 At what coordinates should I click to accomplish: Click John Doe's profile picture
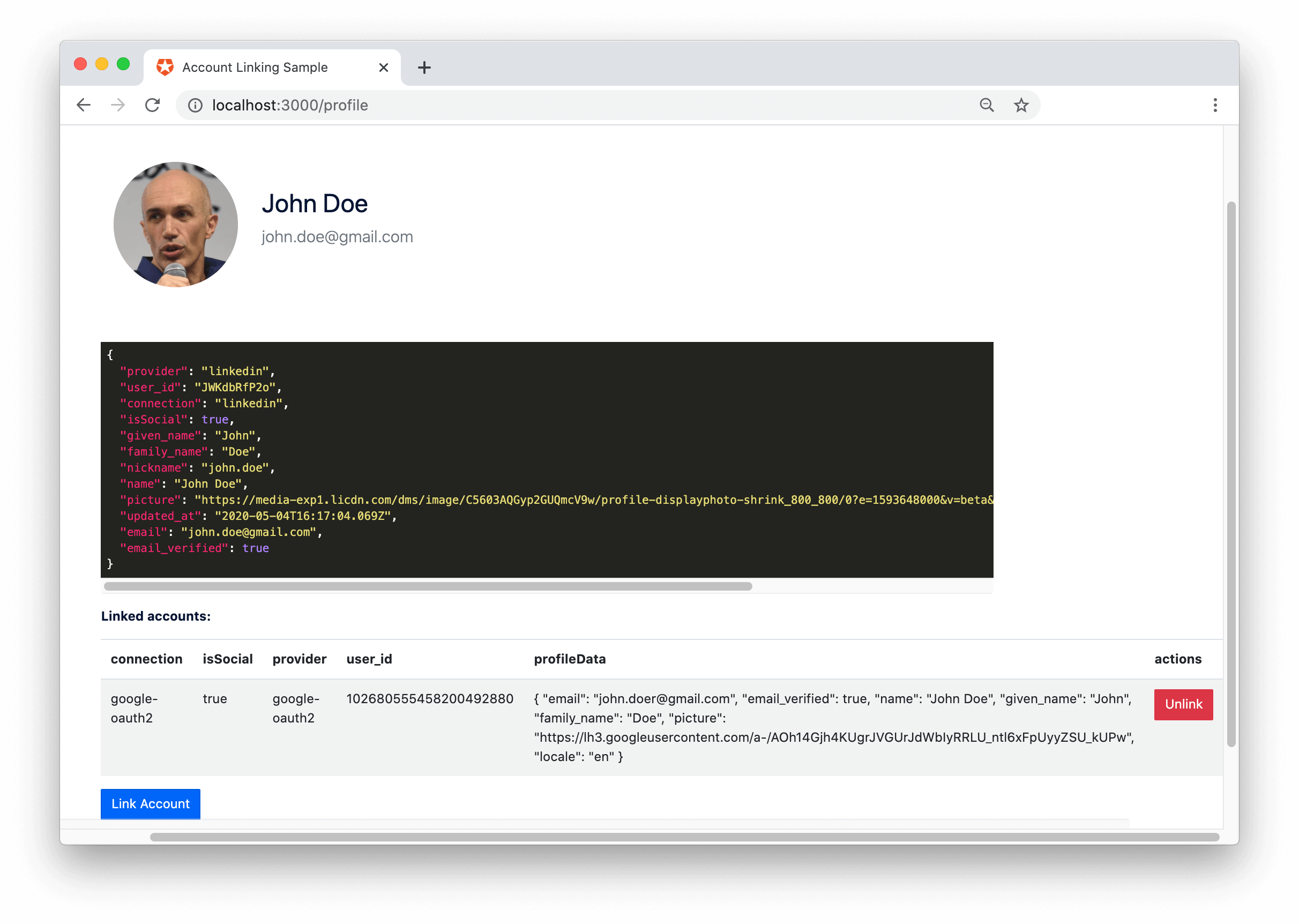pyautogui.click(x=176, y=224)
